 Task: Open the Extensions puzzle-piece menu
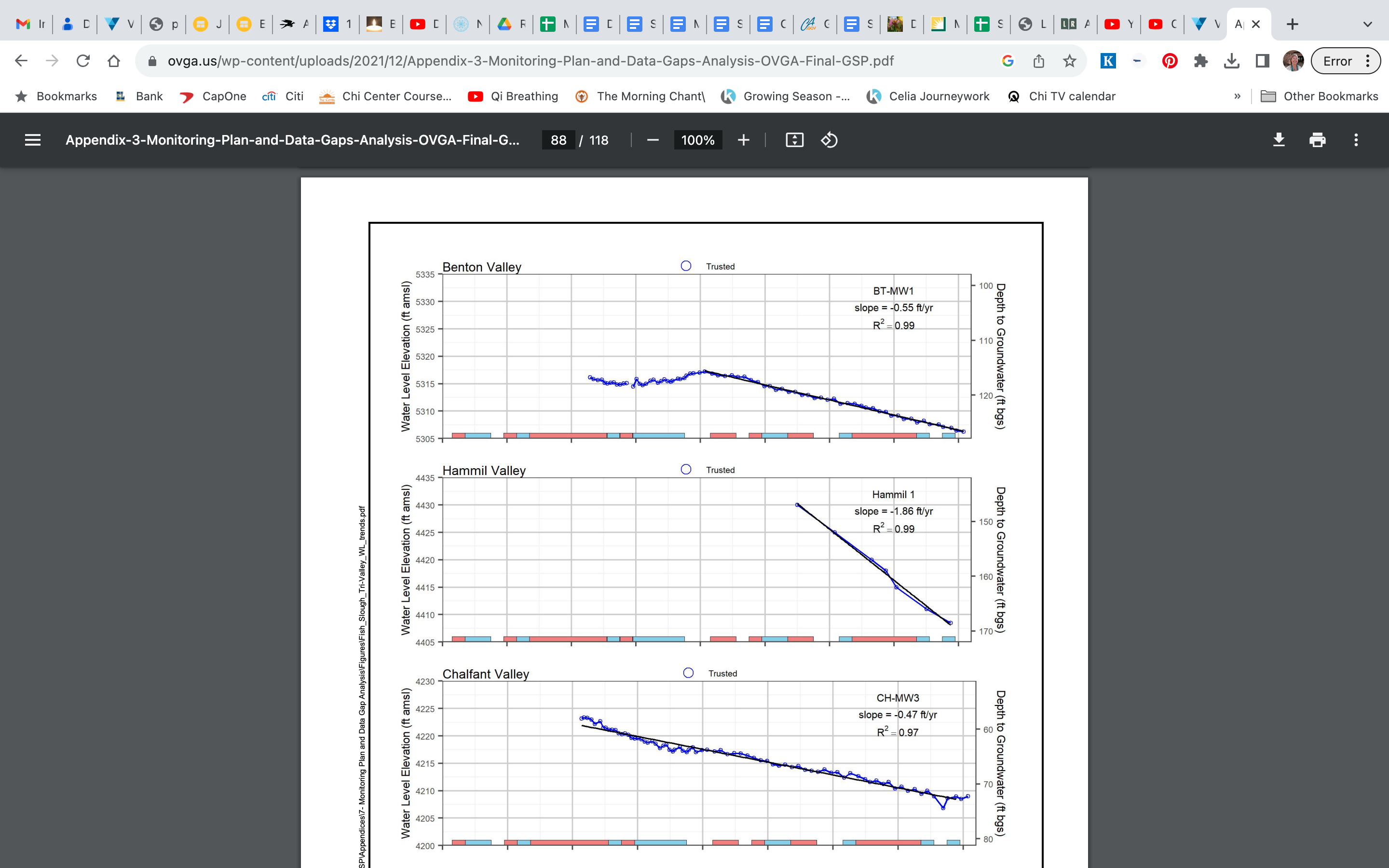(1200, 61)
